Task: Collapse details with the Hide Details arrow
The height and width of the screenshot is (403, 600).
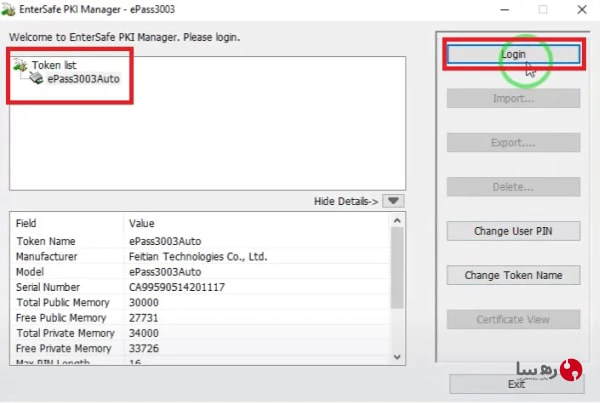Action: tap(393, 201)
